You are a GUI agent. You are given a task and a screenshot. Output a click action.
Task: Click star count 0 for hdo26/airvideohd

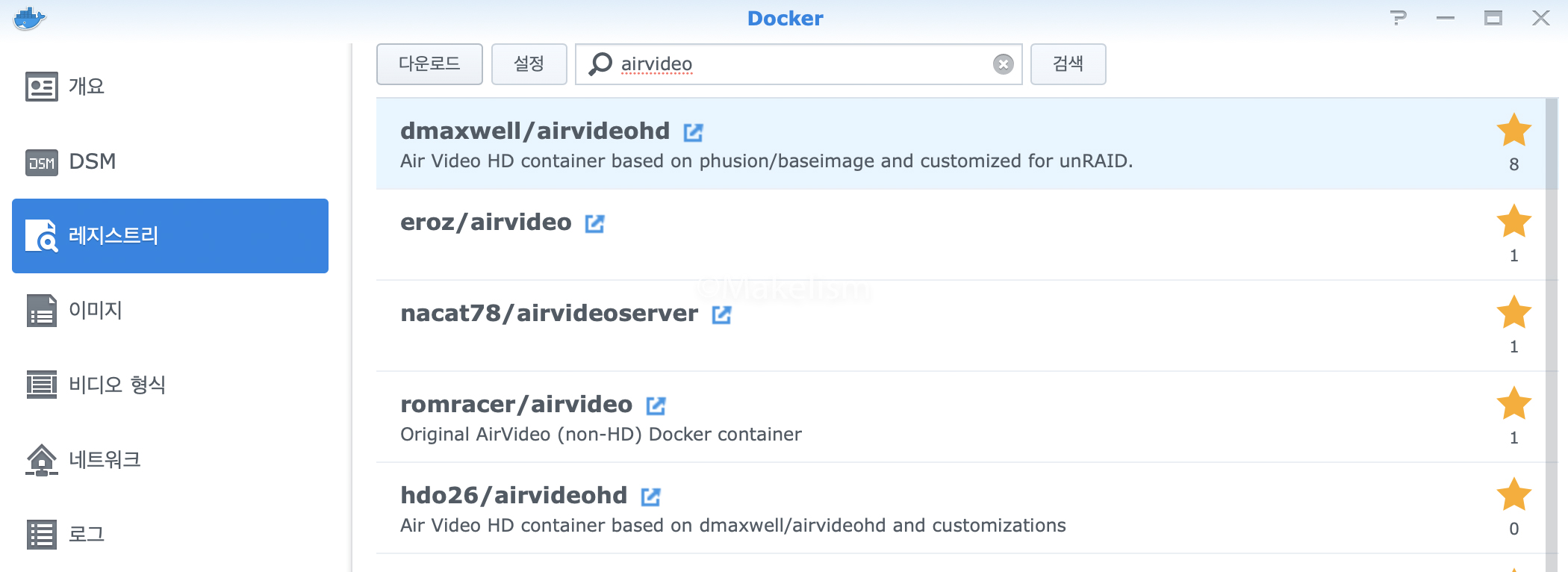coord(1514,529)
